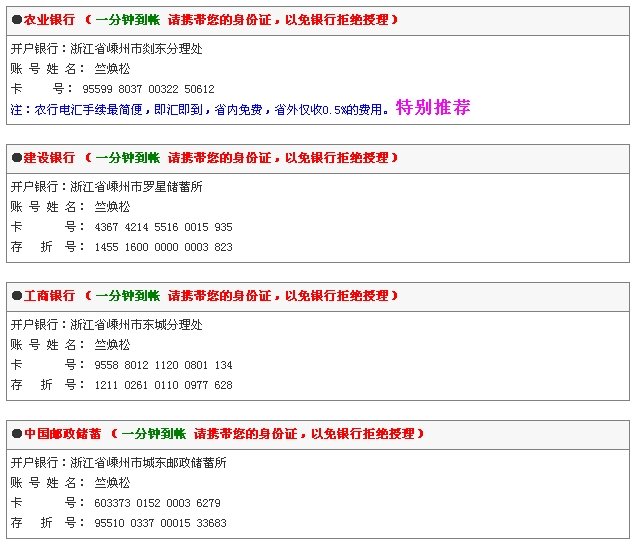The width and height of the screenshot is (634, 545).
Task: Click the 工商银行 passbook number 1211 0261 0110 0977 628
Action: click(x=163, y=385)
